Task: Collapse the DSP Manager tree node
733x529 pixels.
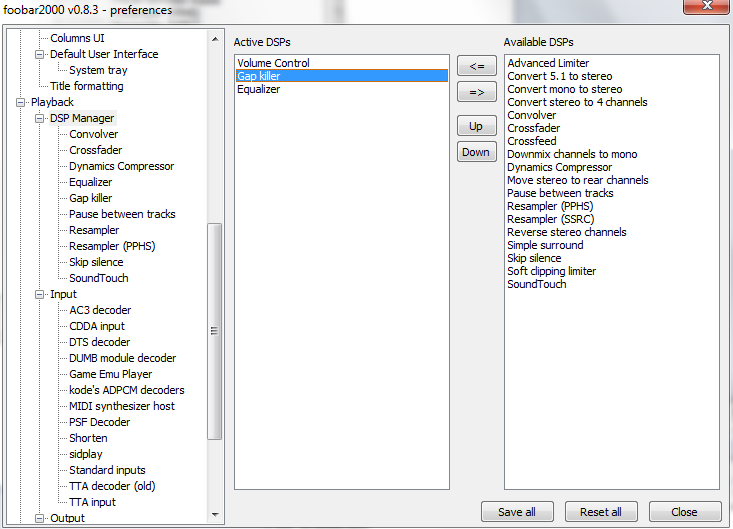Action: (39, 118)
